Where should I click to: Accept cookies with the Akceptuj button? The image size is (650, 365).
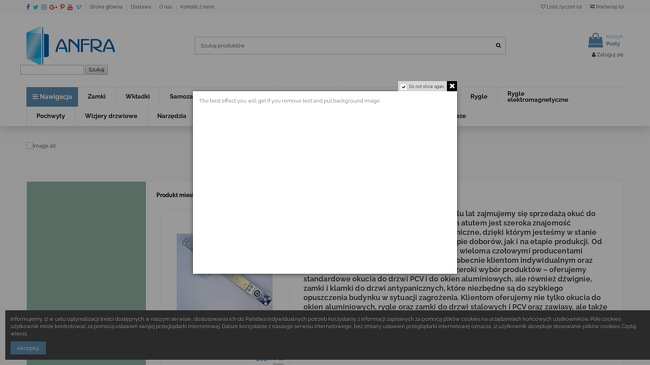click(x=28, y=348)
